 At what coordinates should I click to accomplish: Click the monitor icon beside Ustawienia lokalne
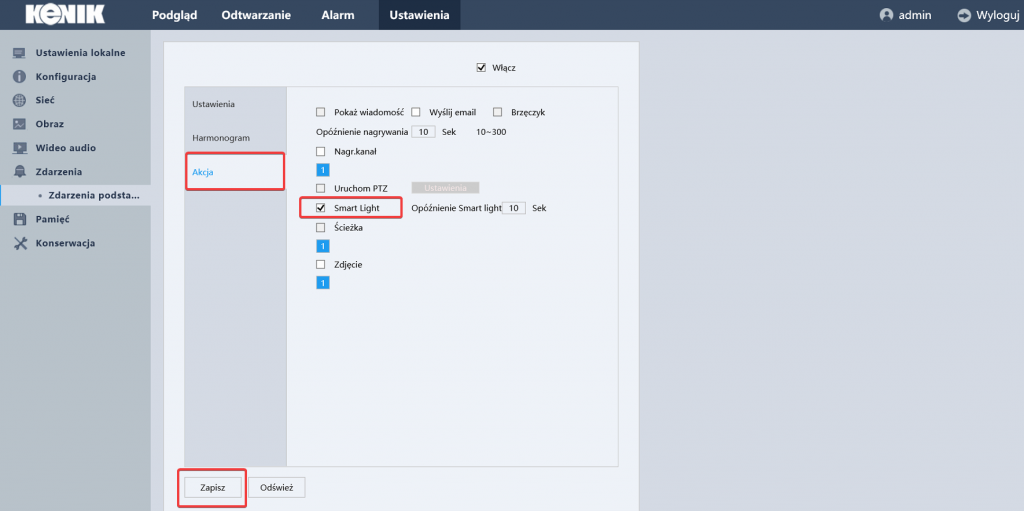pos(18,53)
